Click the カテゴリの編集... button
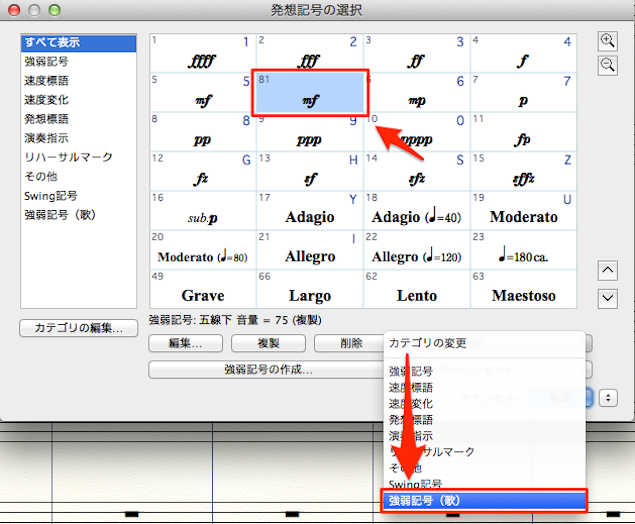This screenshot has height=524, width=635. (79, 328)
